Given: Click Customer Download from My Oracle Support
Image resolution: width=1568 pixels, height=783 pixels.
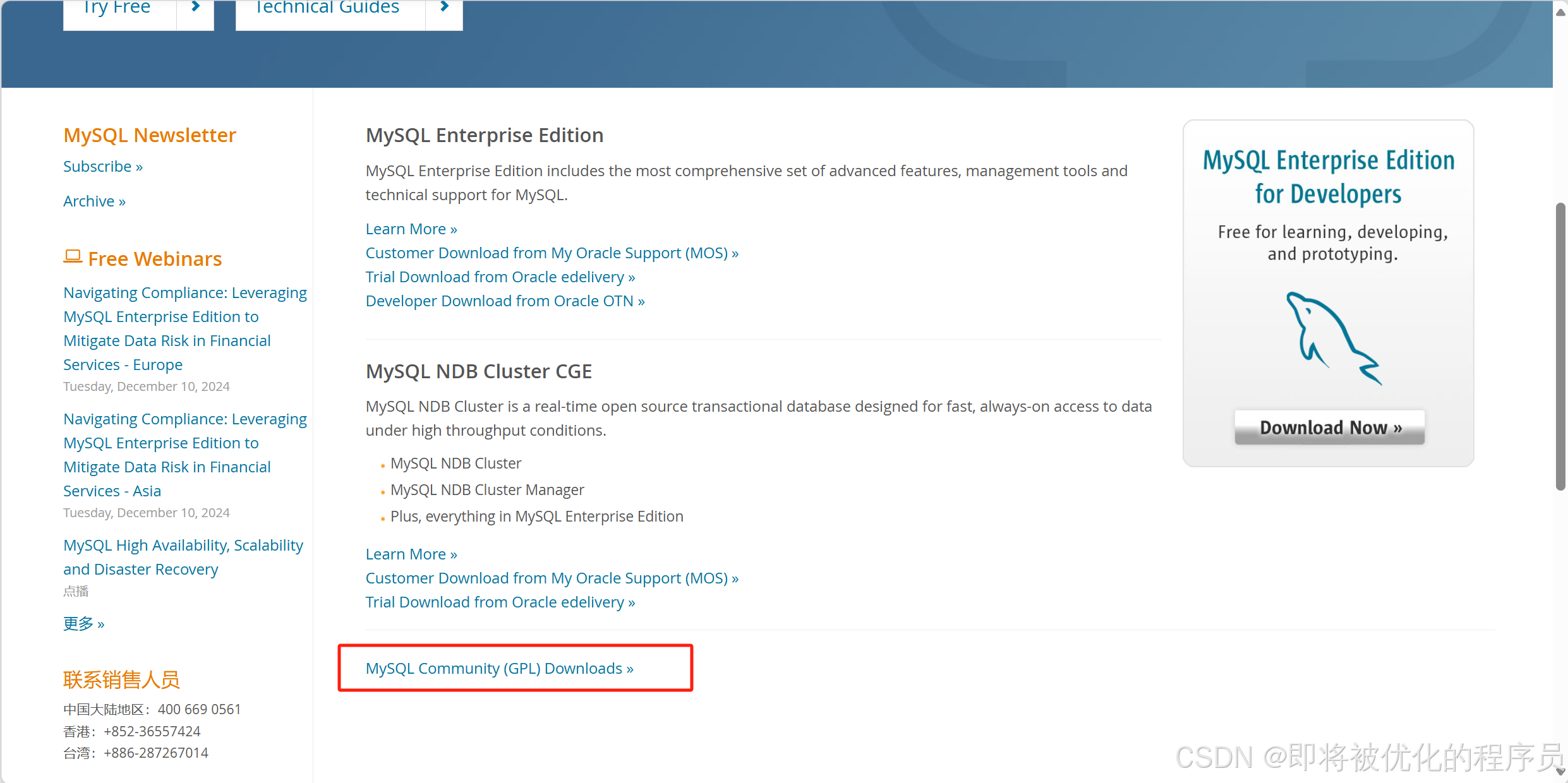Looking at the screenshot, I should (551, 253).
